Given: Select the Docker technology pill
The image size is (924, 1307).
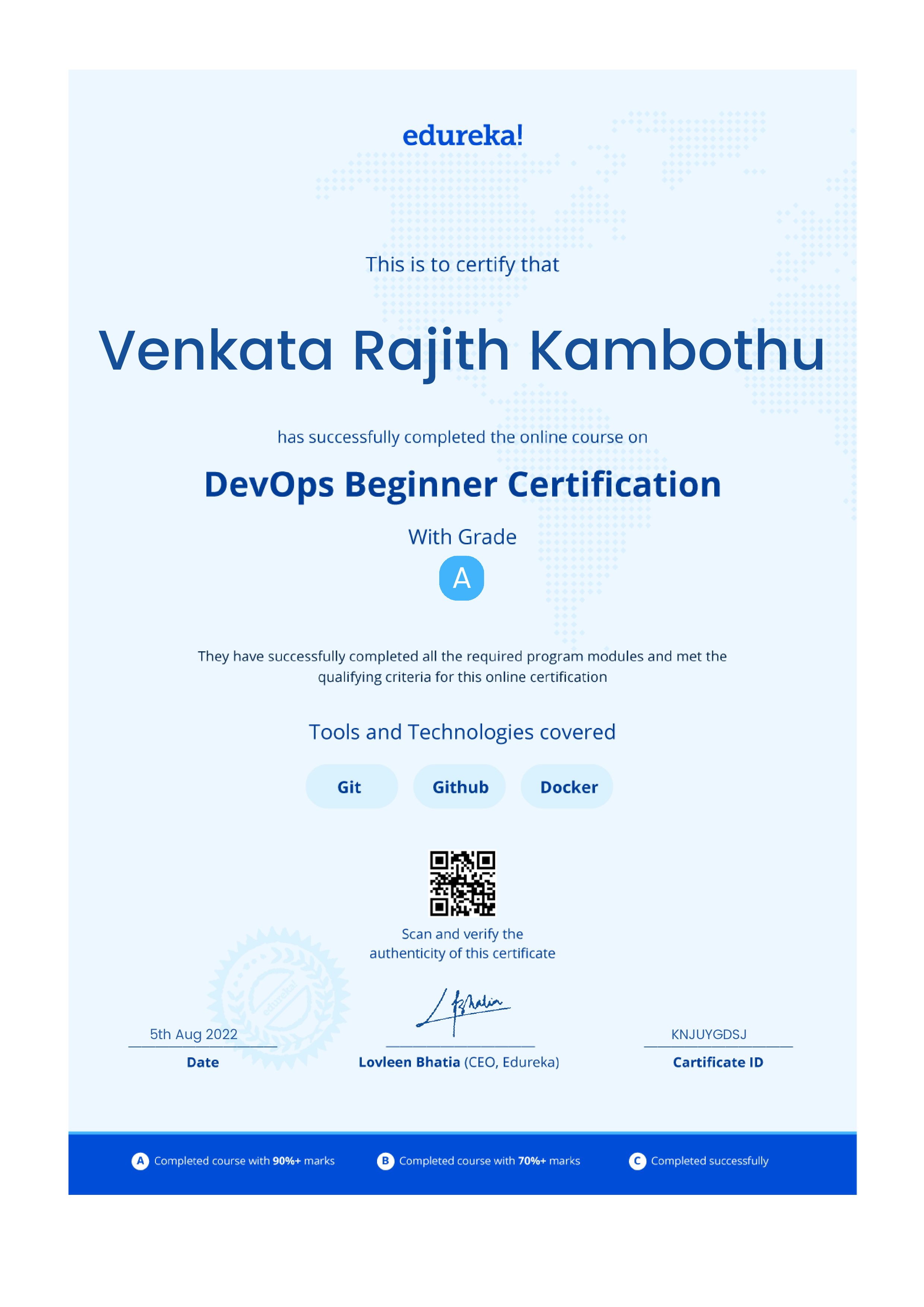Looking at the screenshot, I should [567, 787].
